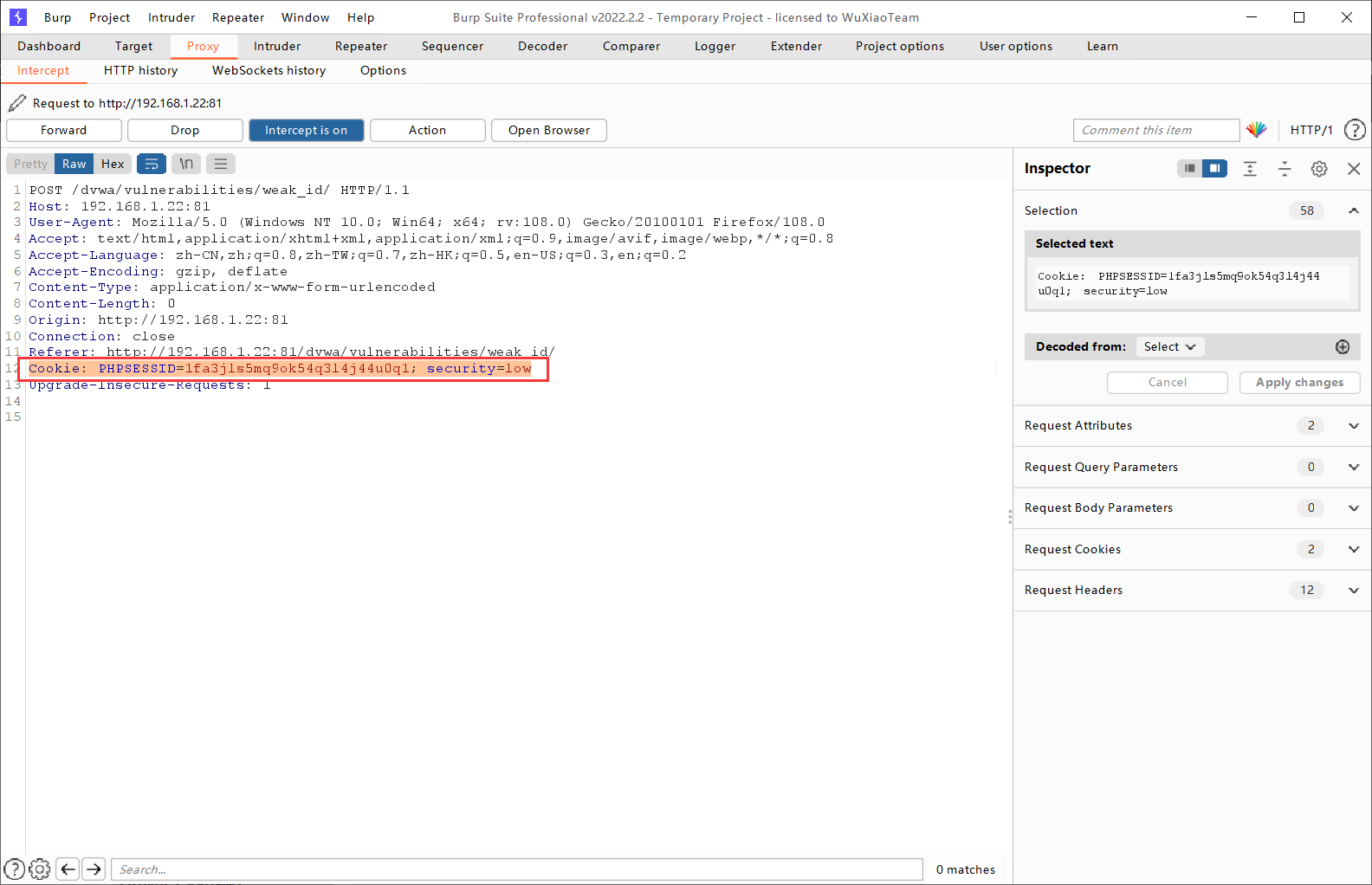Select the Raw view tab
This screenshot has height=885, width=1372.
pyautogui.click(x=74, y=164)
